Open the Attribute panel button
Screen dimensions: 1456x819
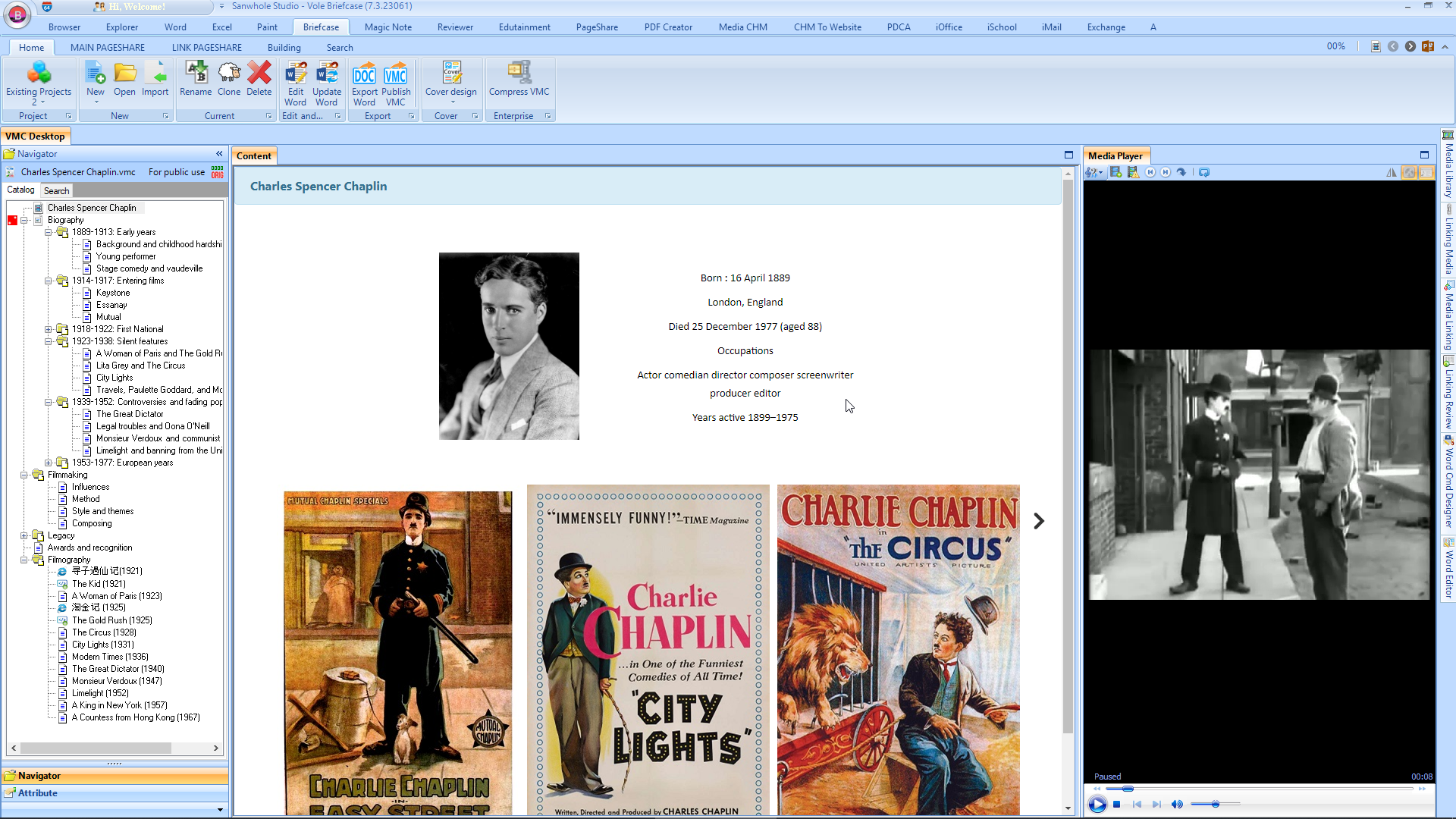(115, 794)
